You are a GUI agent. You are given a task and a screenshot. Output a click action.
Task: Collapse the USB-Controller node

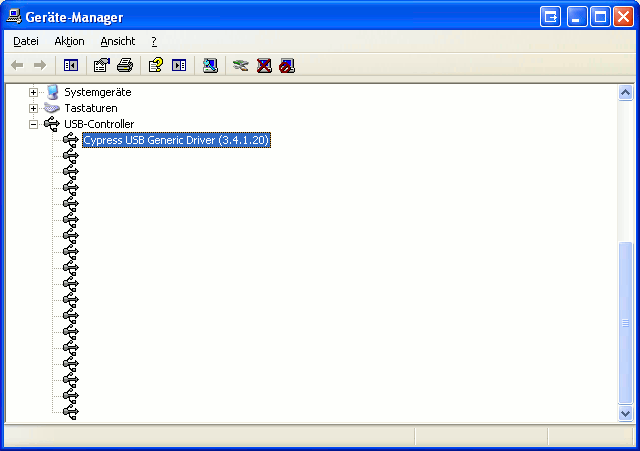pos(33,124)
